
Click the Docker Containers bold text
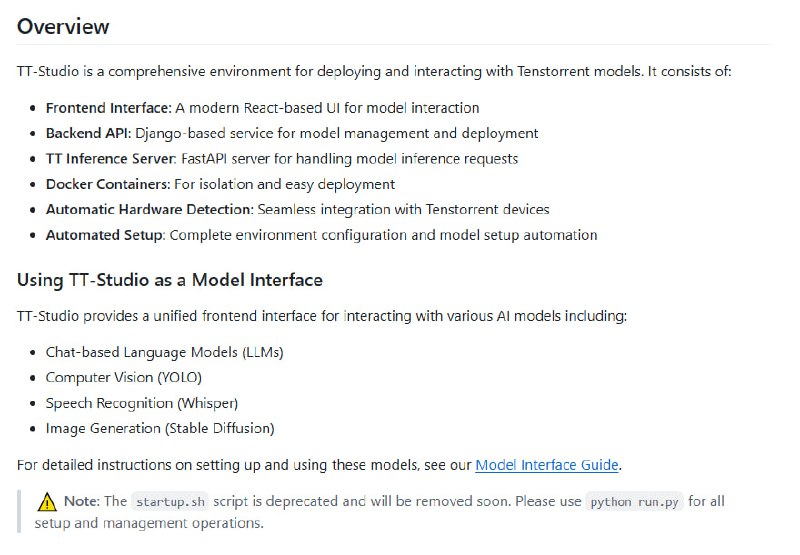[107, 184]
